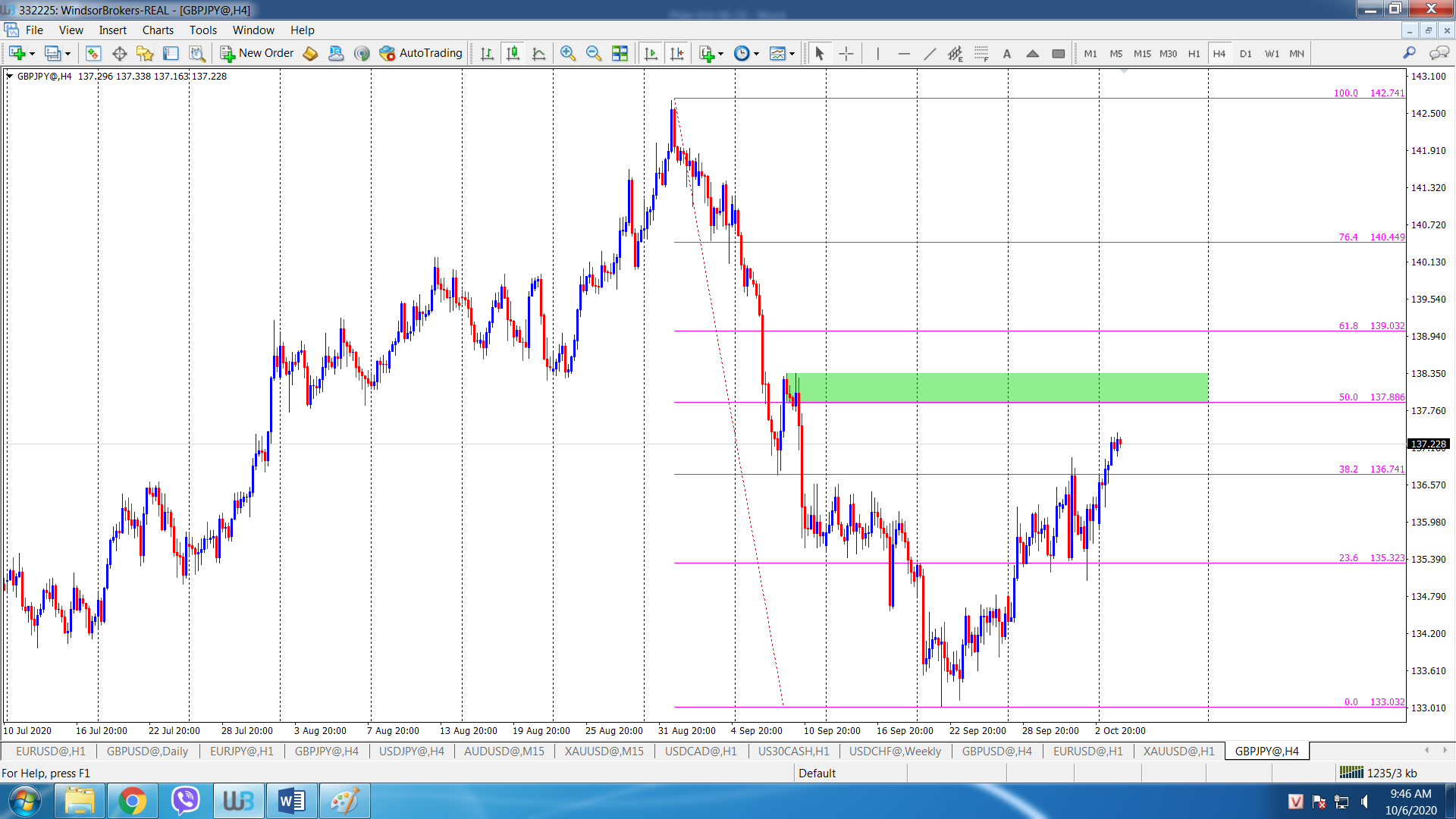This screenshot has height=819, width=1456.
Task: Open the Charts menu
Action: (x=158, y=30)
